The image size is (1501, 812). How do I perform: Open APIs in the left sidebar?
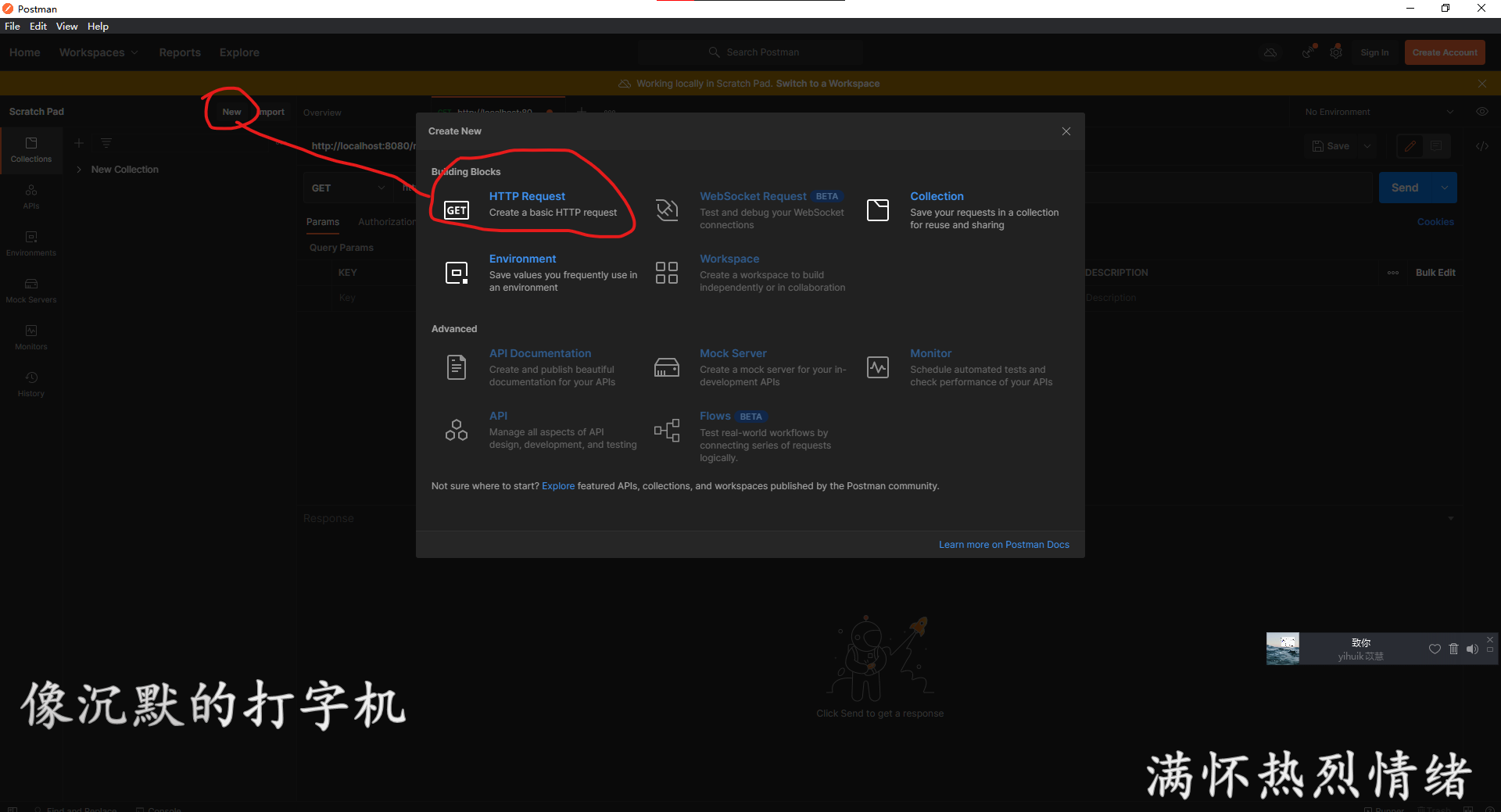(31, 197)
